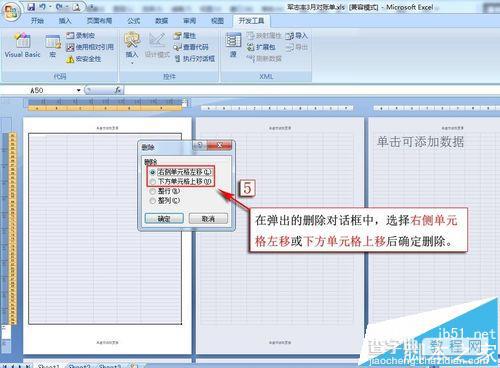Toggle 使用相对引用 (Use Relative References)
This screenshot has width=500, height=368.
click(90, 47)
